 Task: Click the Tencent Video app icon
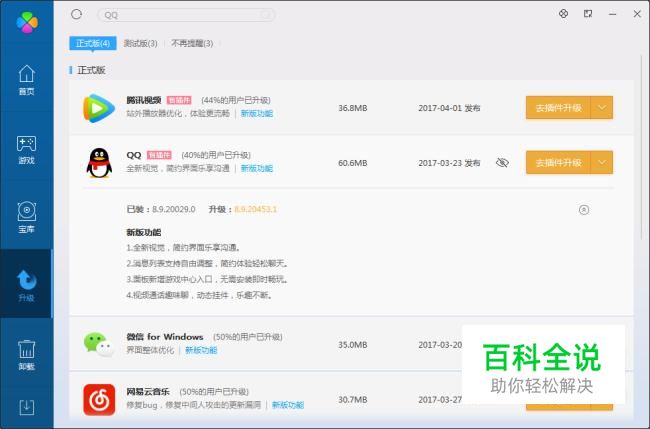[99, 108]
